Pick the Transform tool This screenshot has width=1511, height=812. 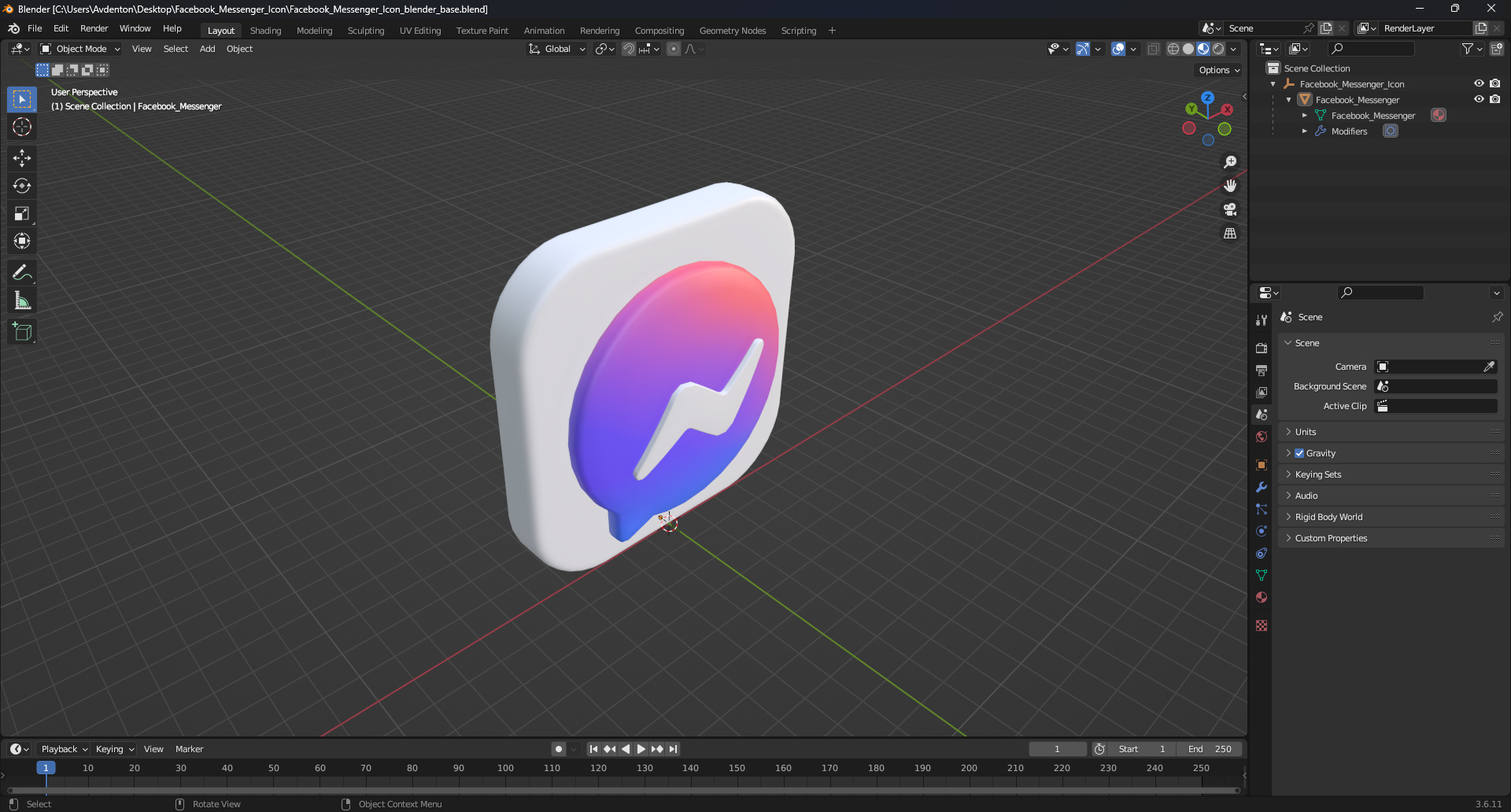pyautogui.click(x=22, y=241)
